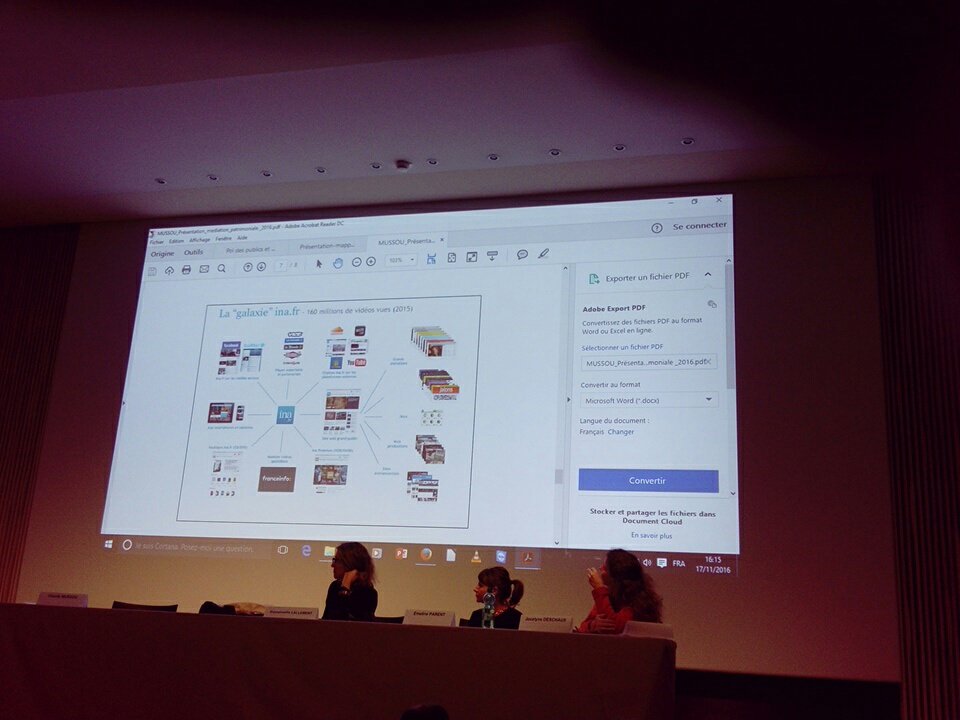Open the Fichier menu
960x720 pixels.
pyautogui.click(x=157, y=242)
